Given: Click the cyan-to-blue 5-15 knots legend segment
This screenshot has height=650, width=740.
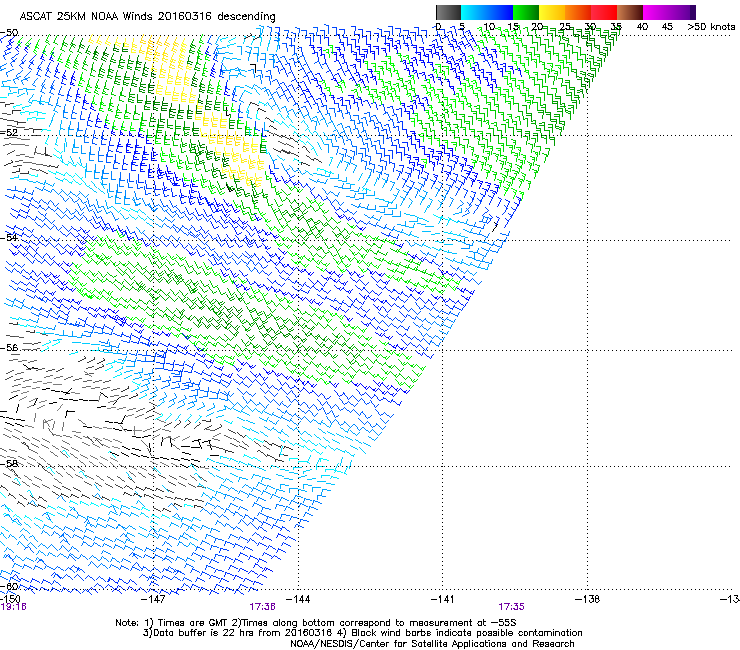Looking at the screenshot, I should pyautogui.click(x=487, y=12).
